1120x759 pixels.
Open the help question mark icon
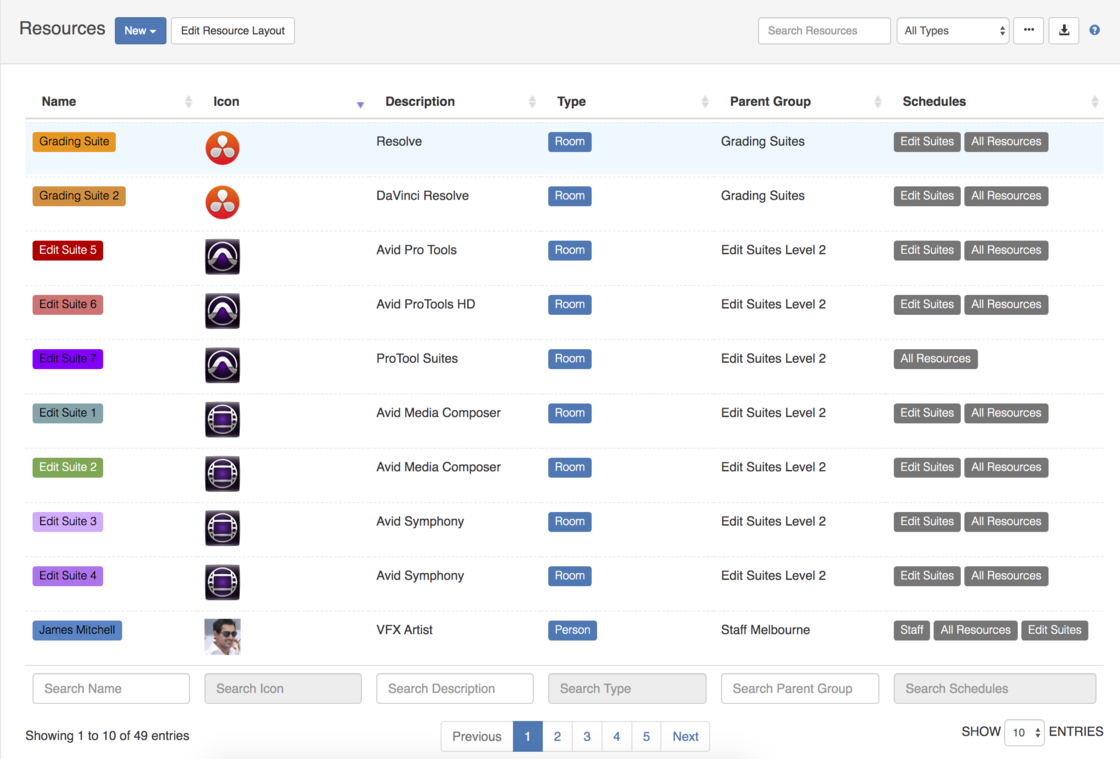pyautogui.click(x=1095, y=31)
